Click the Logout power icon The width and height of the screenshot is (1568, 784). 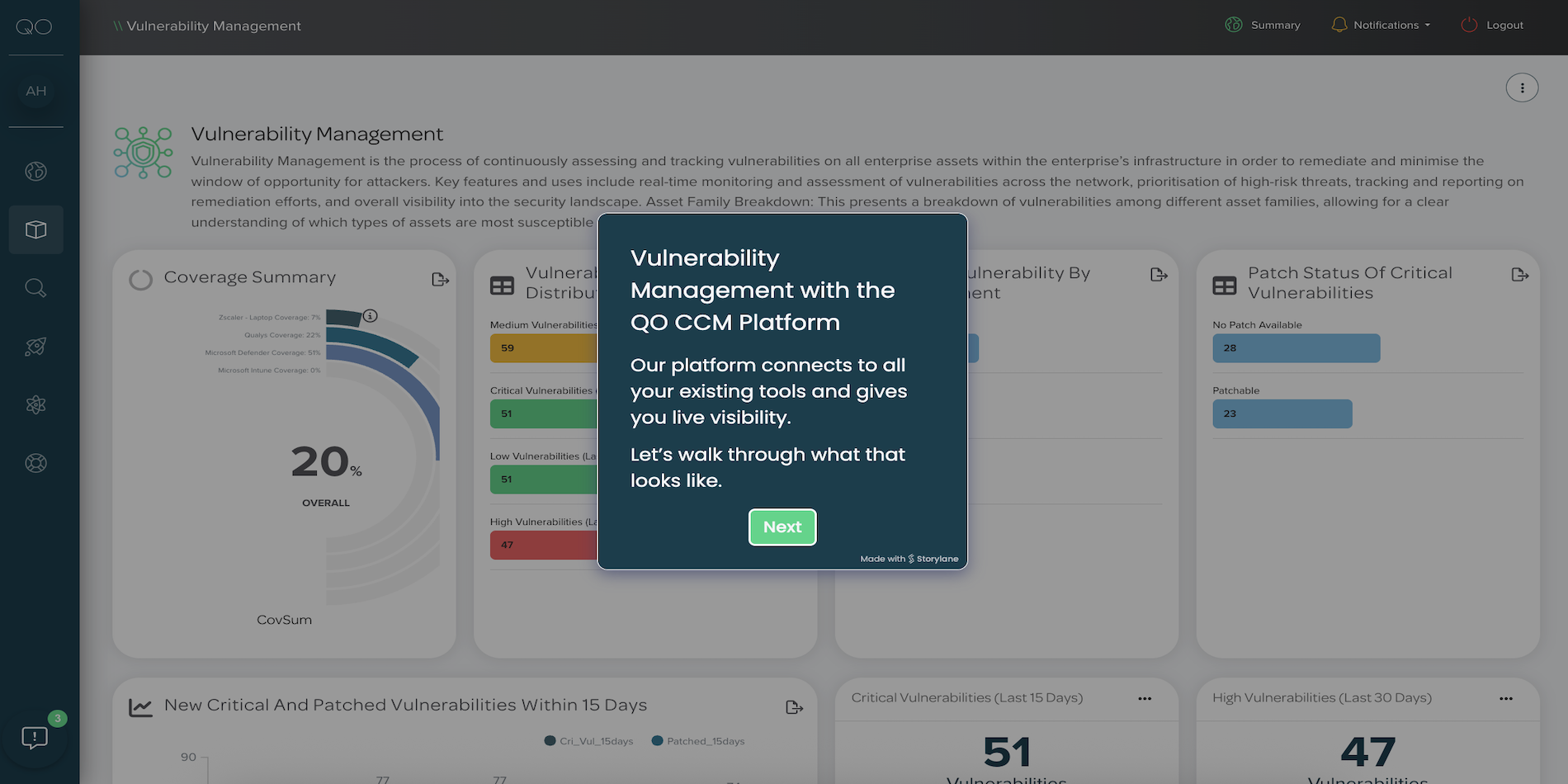[x=1469, y=25]
